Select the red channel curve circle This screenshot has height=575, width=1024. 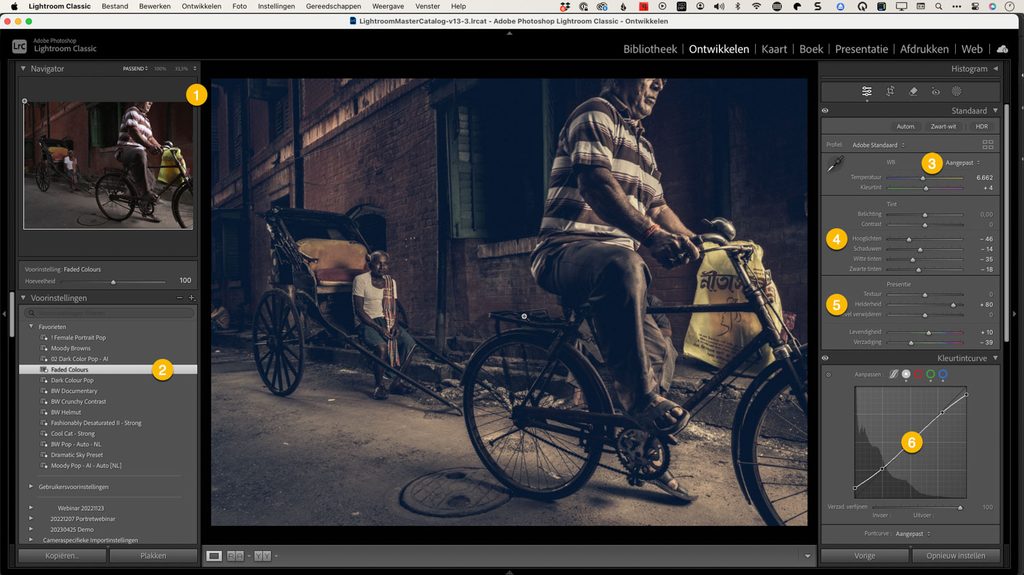coord(918,374)
